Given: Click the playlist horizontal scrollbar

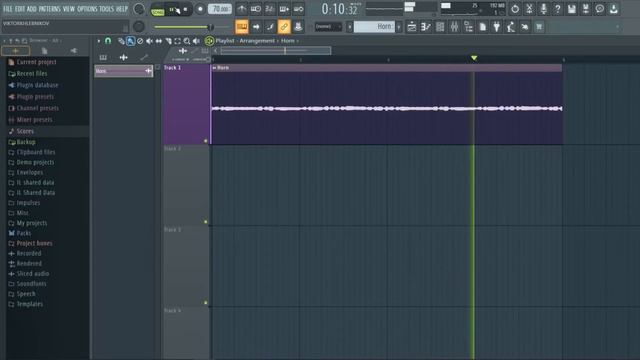Looking at the screenshot, I should tap(276, 51).
